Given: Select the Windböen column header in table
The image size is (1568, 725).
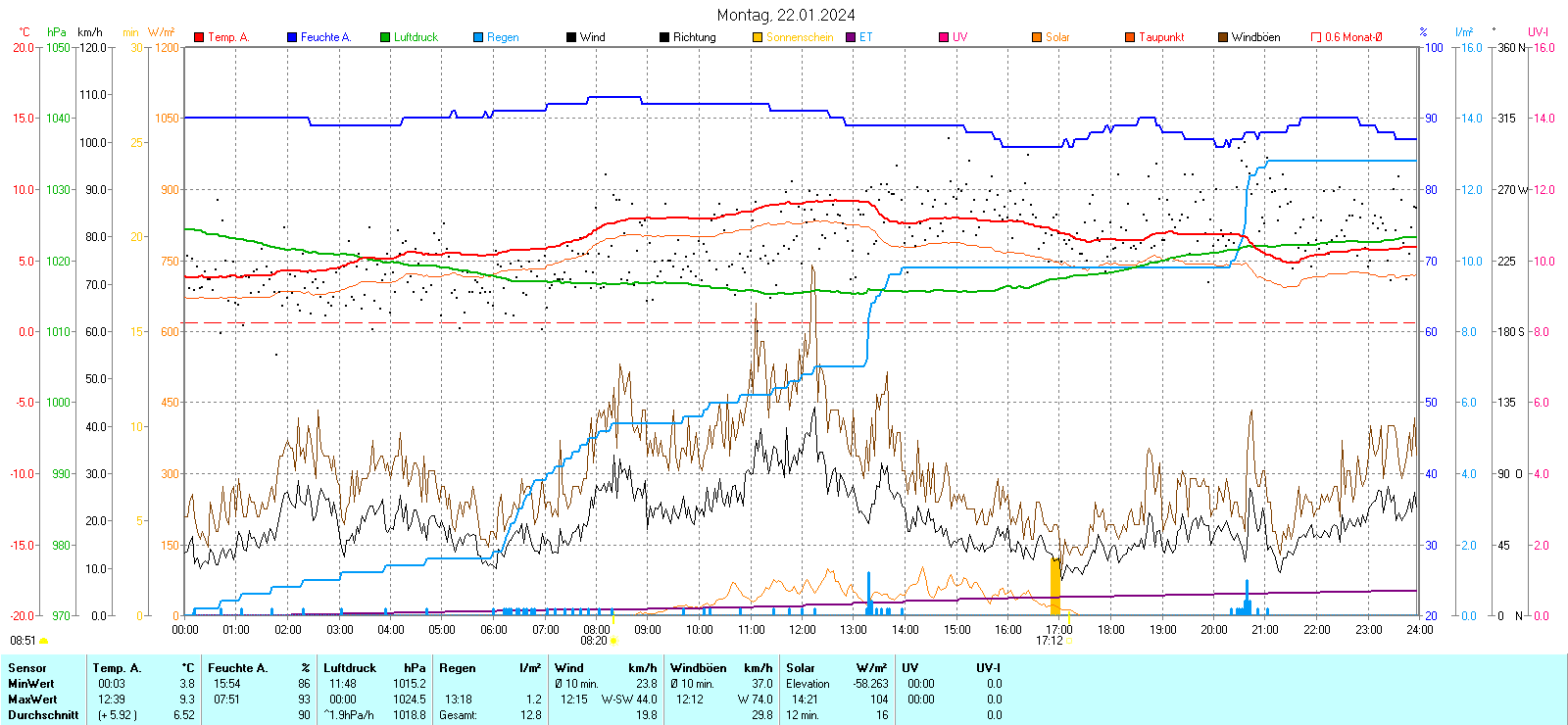Looking at the screenshot, I should coord(699,668).
